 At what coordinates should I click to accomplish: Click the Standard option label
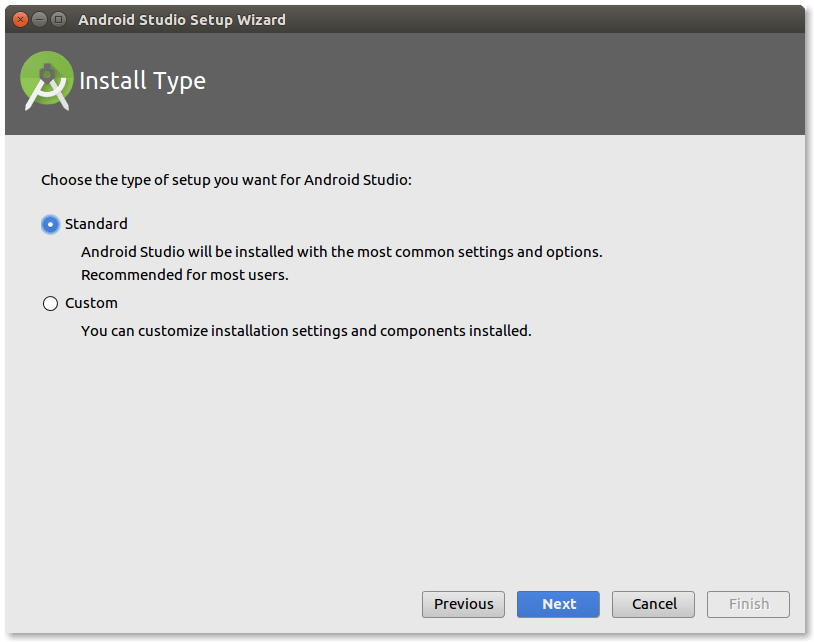[96, 224]
